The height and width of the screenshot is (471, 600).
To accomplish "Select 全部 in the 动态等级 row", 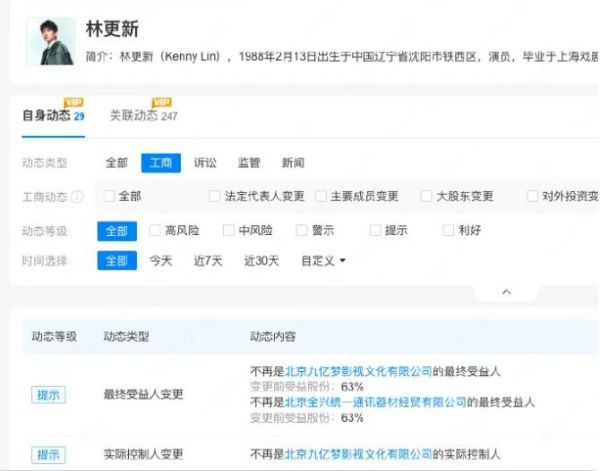I will point(117,231).
